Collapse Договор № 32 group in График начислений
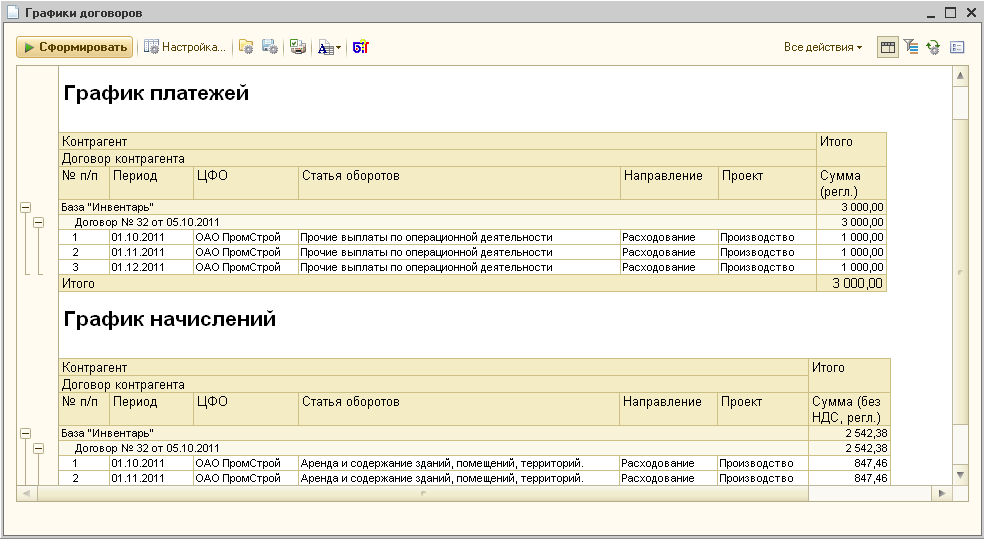The image size is (984, 539). 39,449
